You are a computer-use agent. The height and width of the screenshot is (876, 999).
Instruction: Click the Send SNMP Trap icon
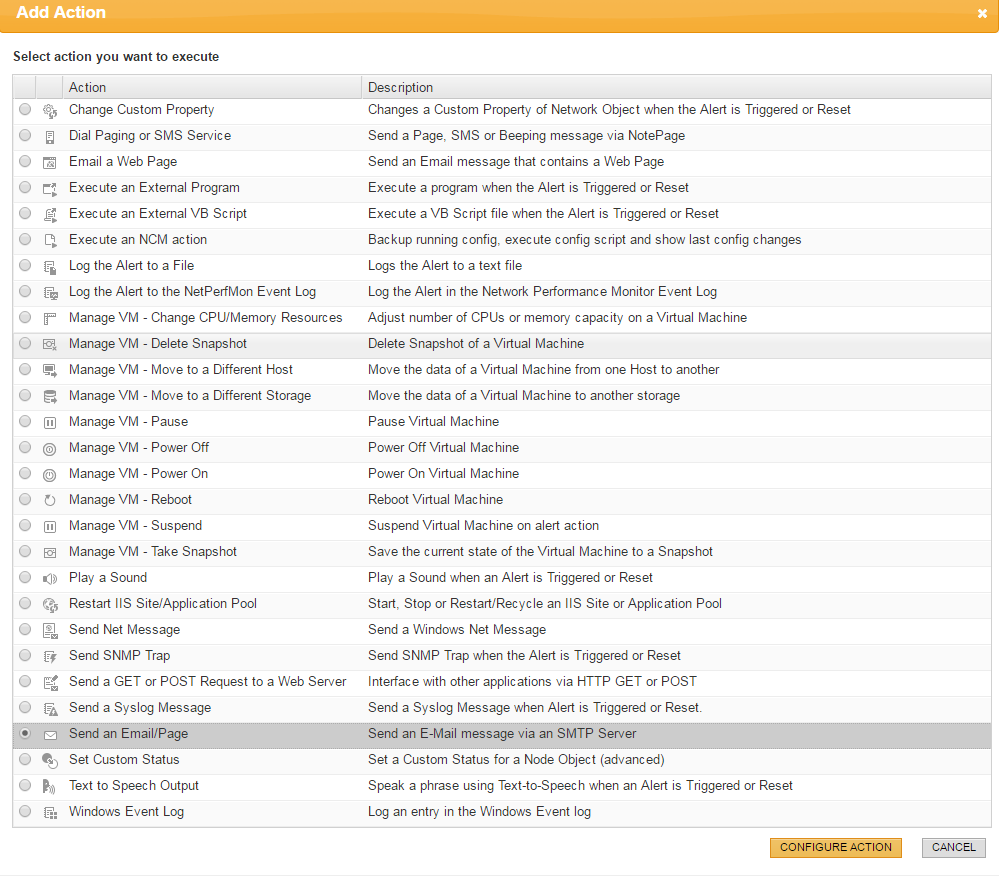[x=50, y=657]
